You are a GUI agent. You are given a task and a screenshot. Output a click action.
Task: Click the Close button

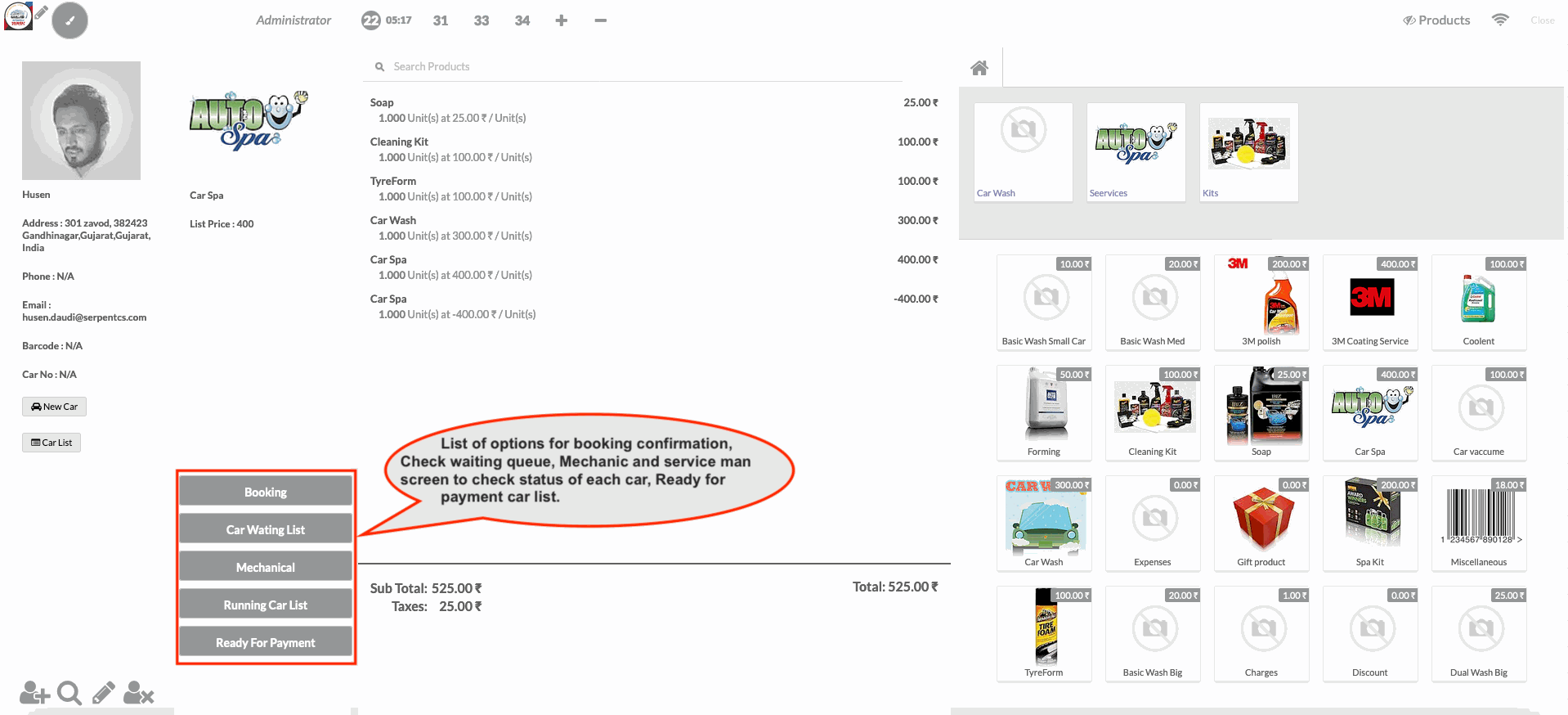pos(1543,20)
